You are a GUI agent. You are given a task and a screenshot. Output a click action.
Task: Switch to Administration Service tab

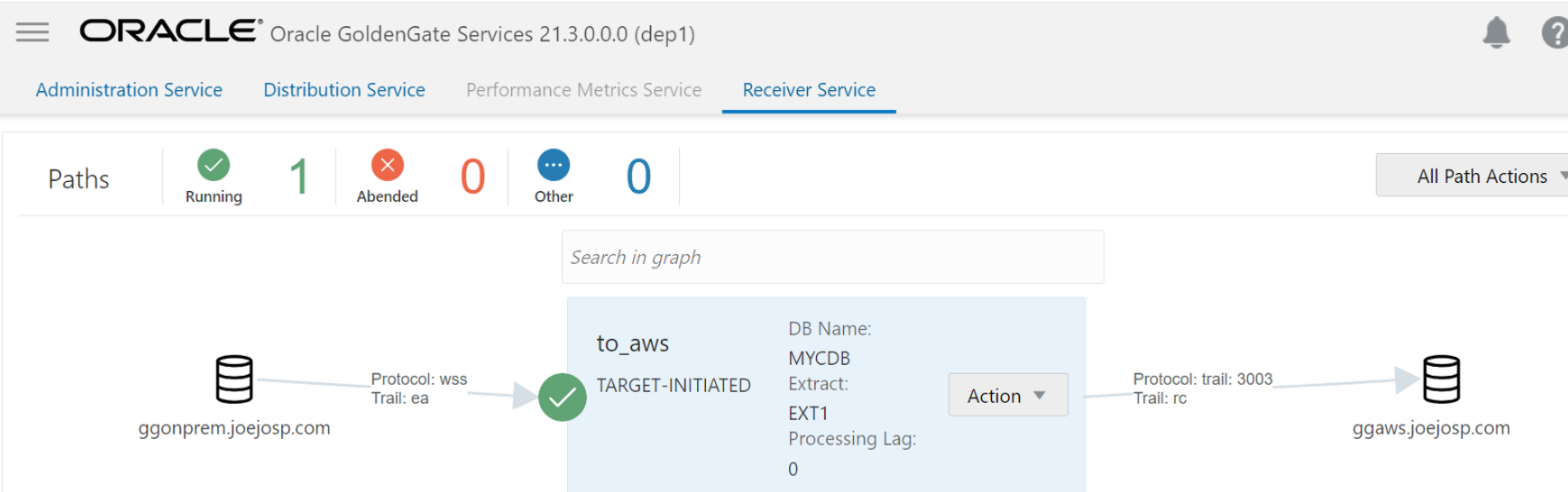[x=129, y=90]
